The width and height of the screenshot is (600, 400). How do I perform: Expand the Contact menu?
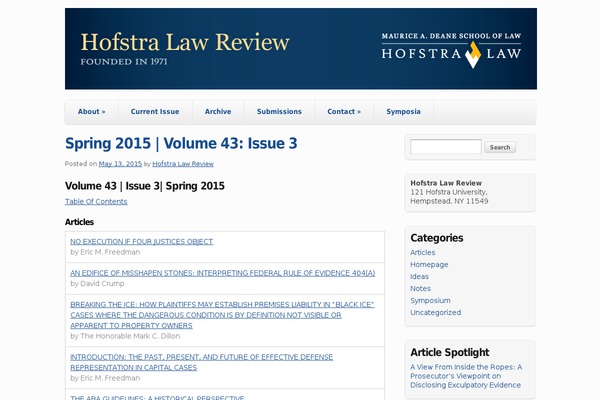[344, 112]
